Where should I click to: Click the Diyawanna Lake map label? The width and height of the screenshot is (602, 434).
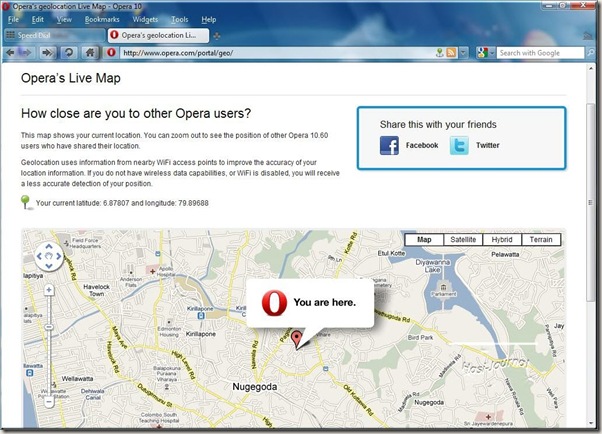coord(433,266)
